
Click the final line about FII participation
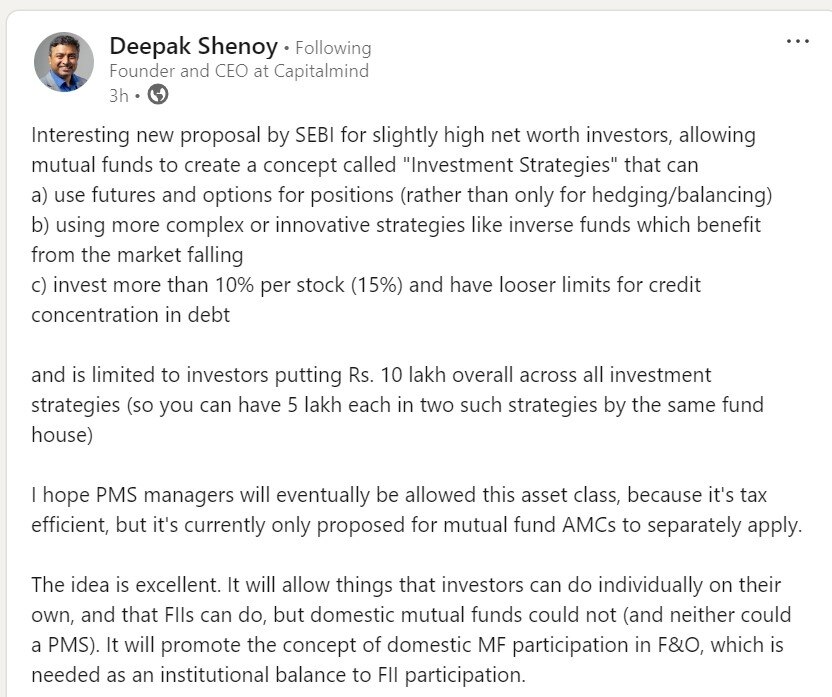pos(279,675)
